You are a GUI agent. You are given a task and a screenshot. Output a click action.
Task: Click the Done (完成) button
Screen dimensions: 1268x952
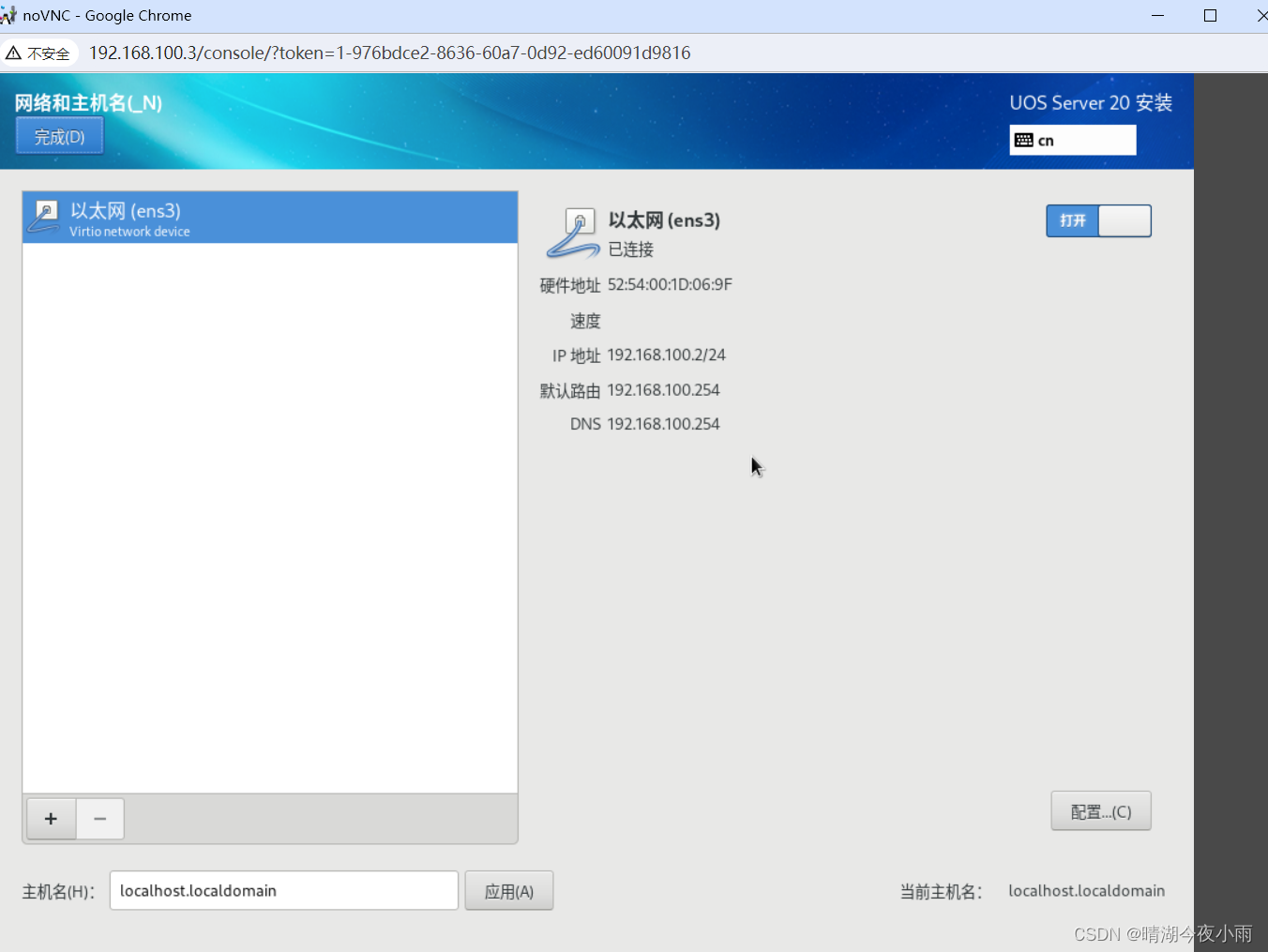pos(59,137)
